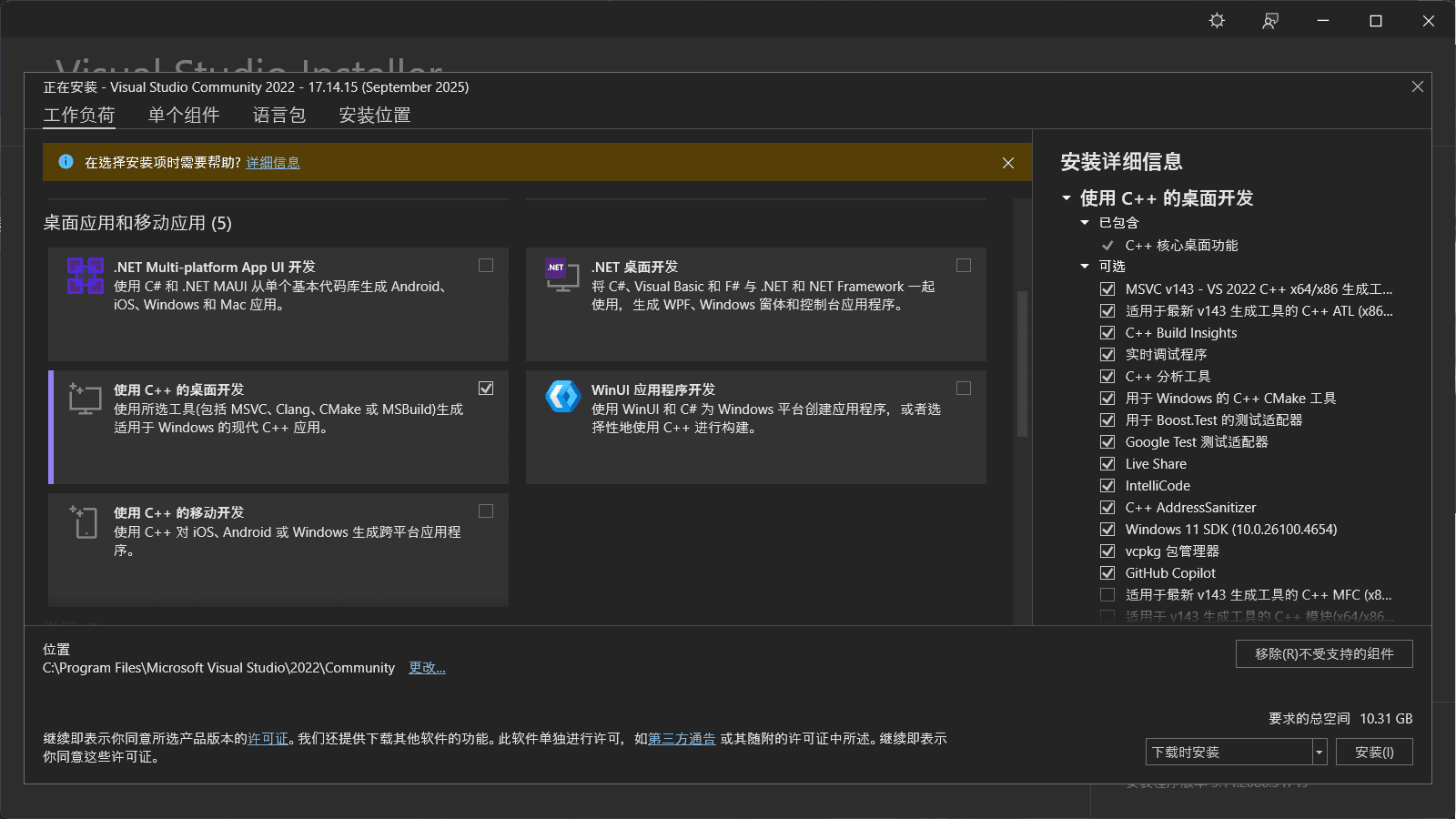
Task: Click the 更改... location link
Action: [427, 668]
